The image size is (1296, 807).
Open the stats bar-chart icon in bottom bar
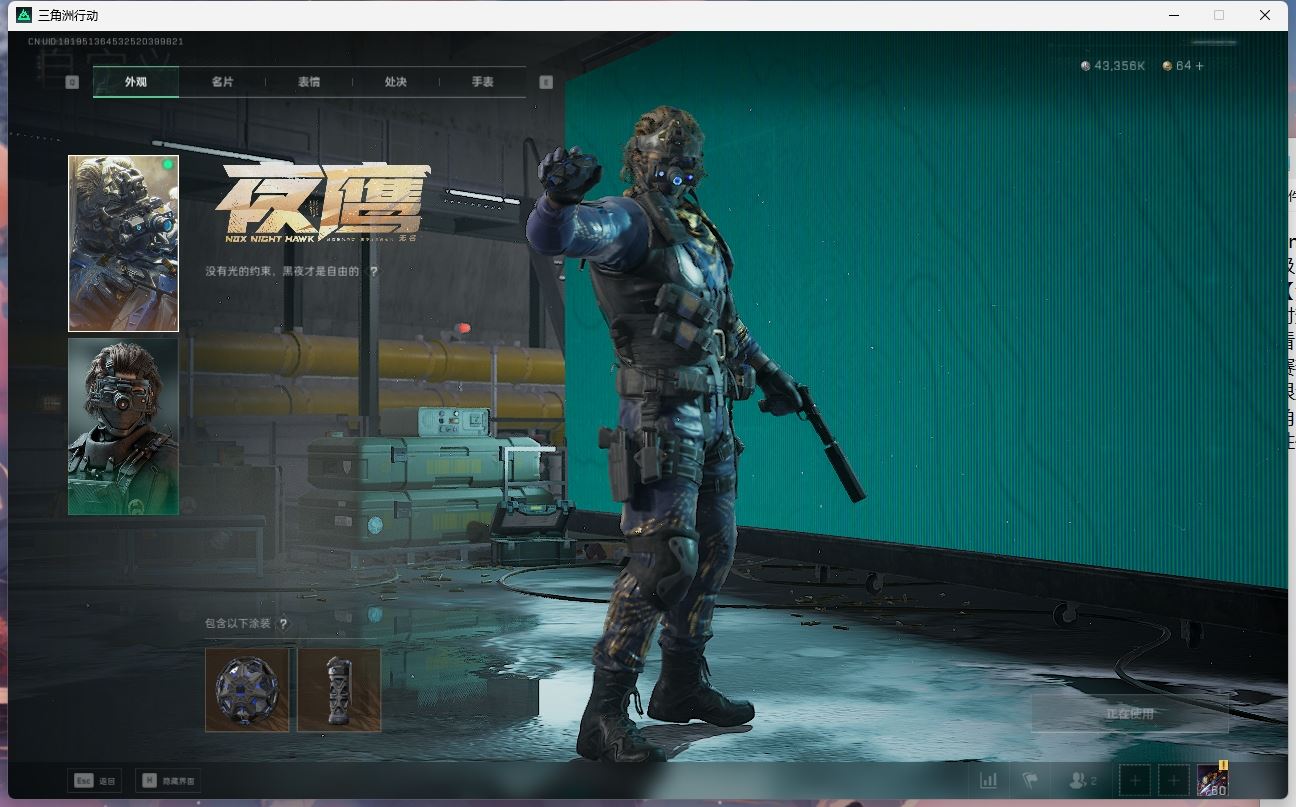click(x=988, y=780)
